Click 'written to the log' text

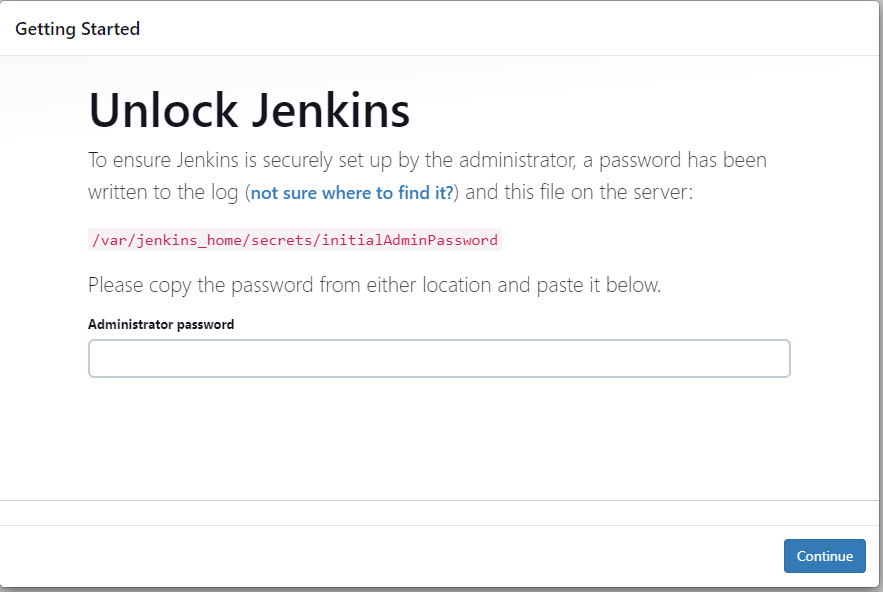162,193
